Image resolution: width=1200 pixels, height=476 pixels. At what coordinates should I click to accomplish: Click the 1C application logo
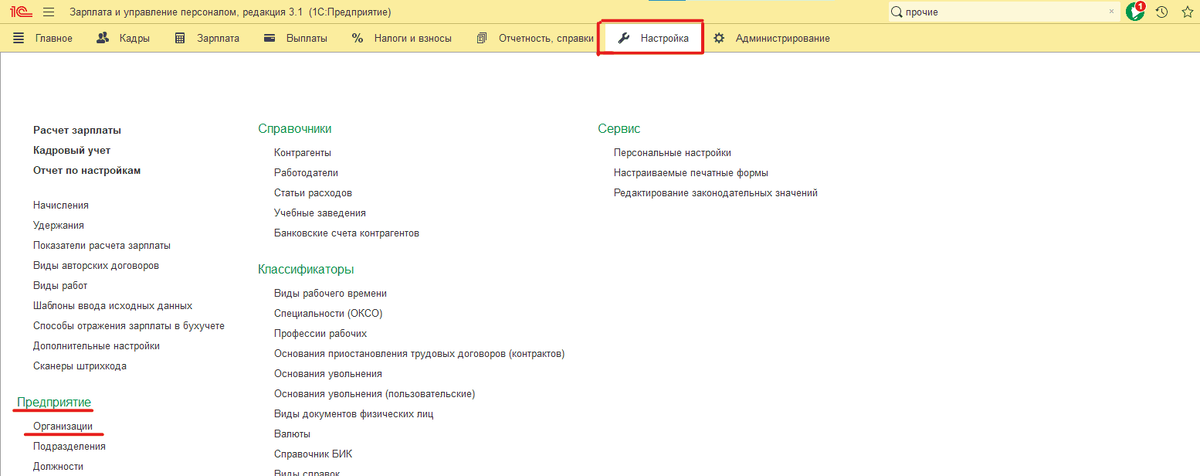(20, 12)
